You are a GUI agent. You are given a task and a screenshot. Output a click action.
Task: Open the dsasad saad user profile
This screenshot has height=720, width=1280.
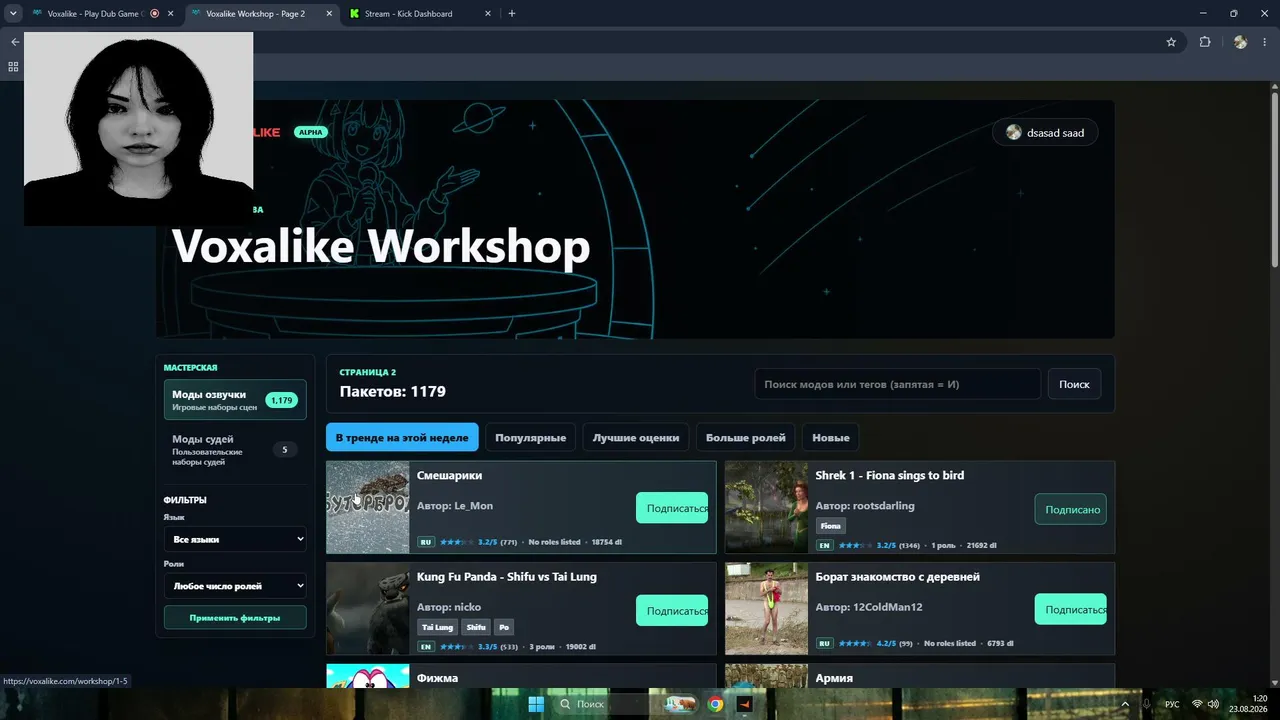[x=1045, y=133]
